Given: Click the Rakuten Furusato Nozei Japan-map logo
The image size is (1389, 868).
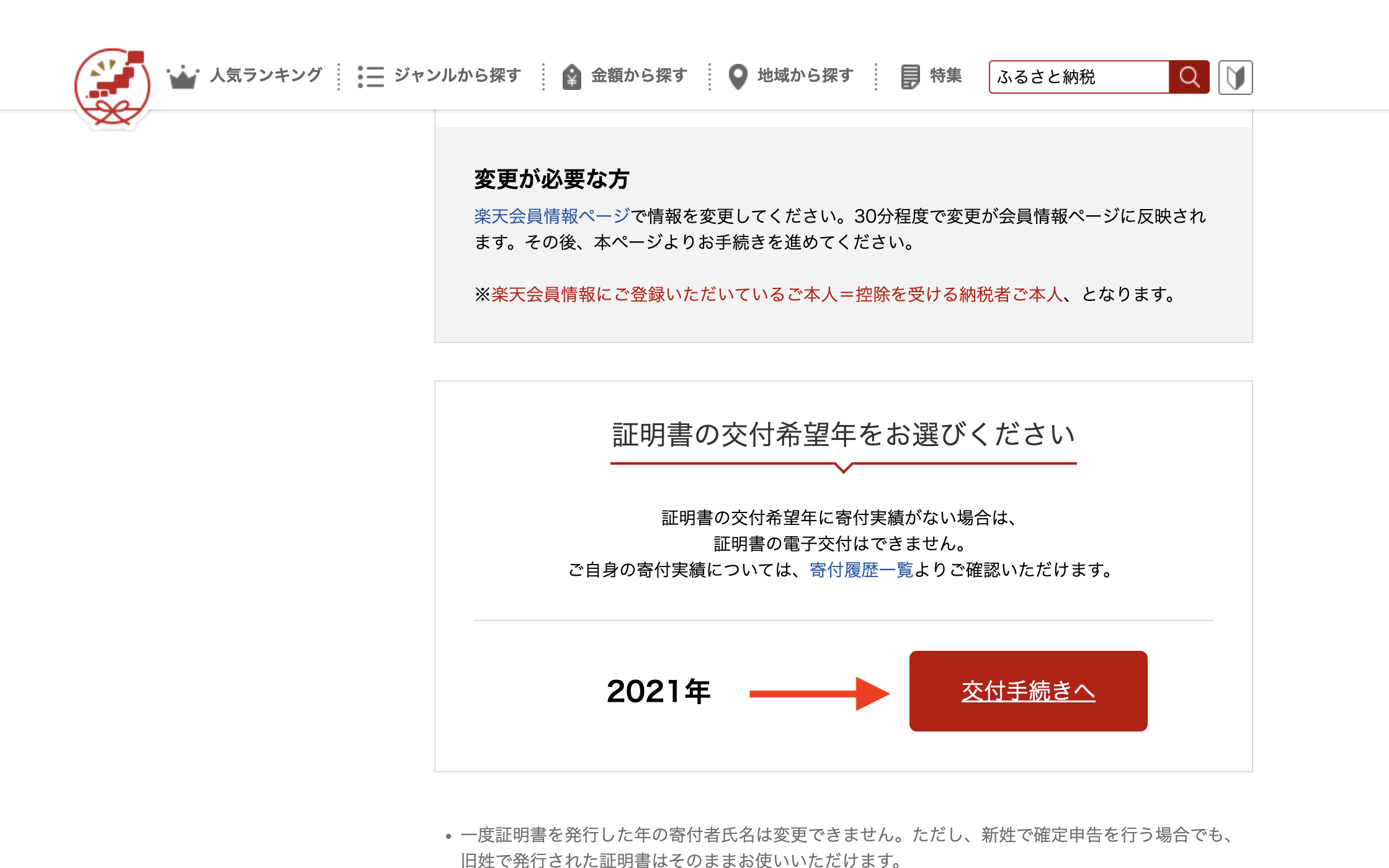Looking at the screenshot, I should (112, 87).
